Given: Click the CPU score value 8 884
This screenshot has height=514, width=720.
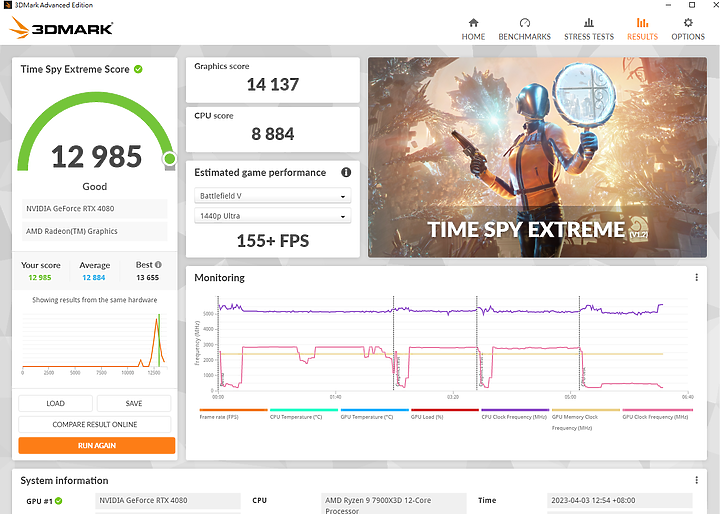Looking at the screenshot, I should (x=273, y=134).
